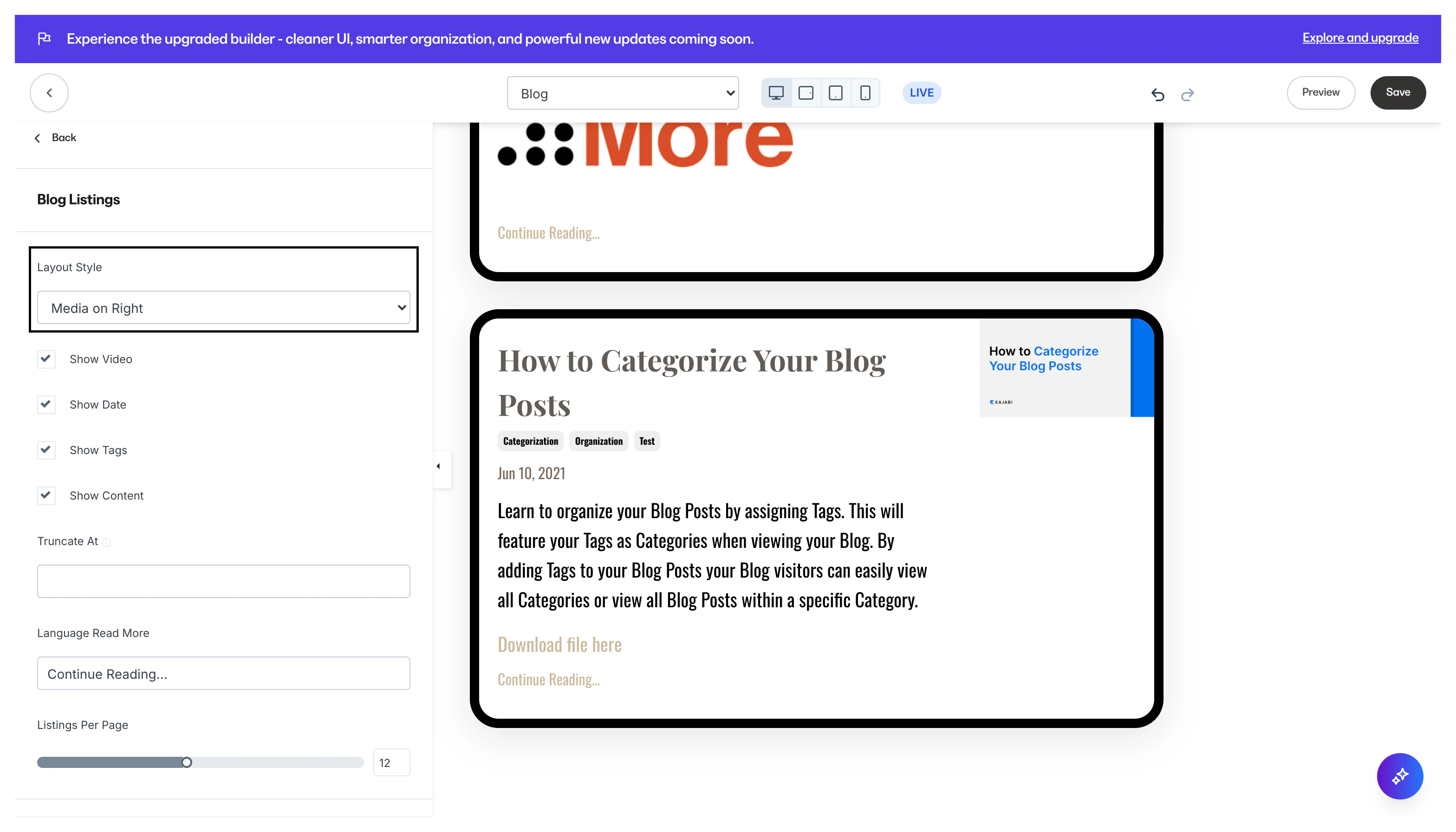Disable Show Tags
Image resolution: width=1456 pixels, height=832 pixels.
point(46,450)
